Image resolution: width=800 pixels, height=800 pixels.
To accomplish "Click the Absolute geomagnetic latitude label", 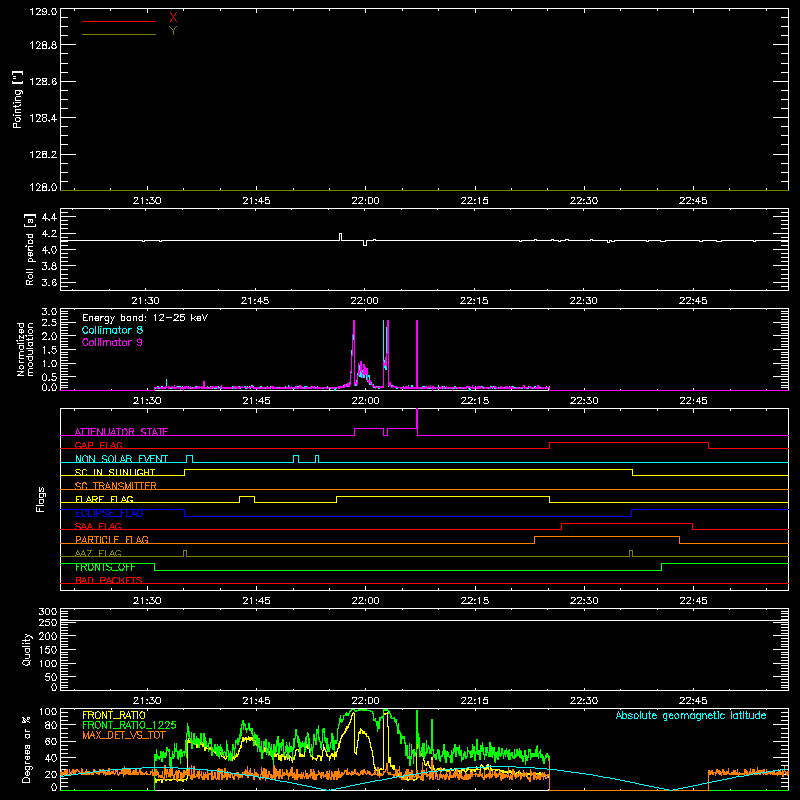I will (x=691, y=716).
